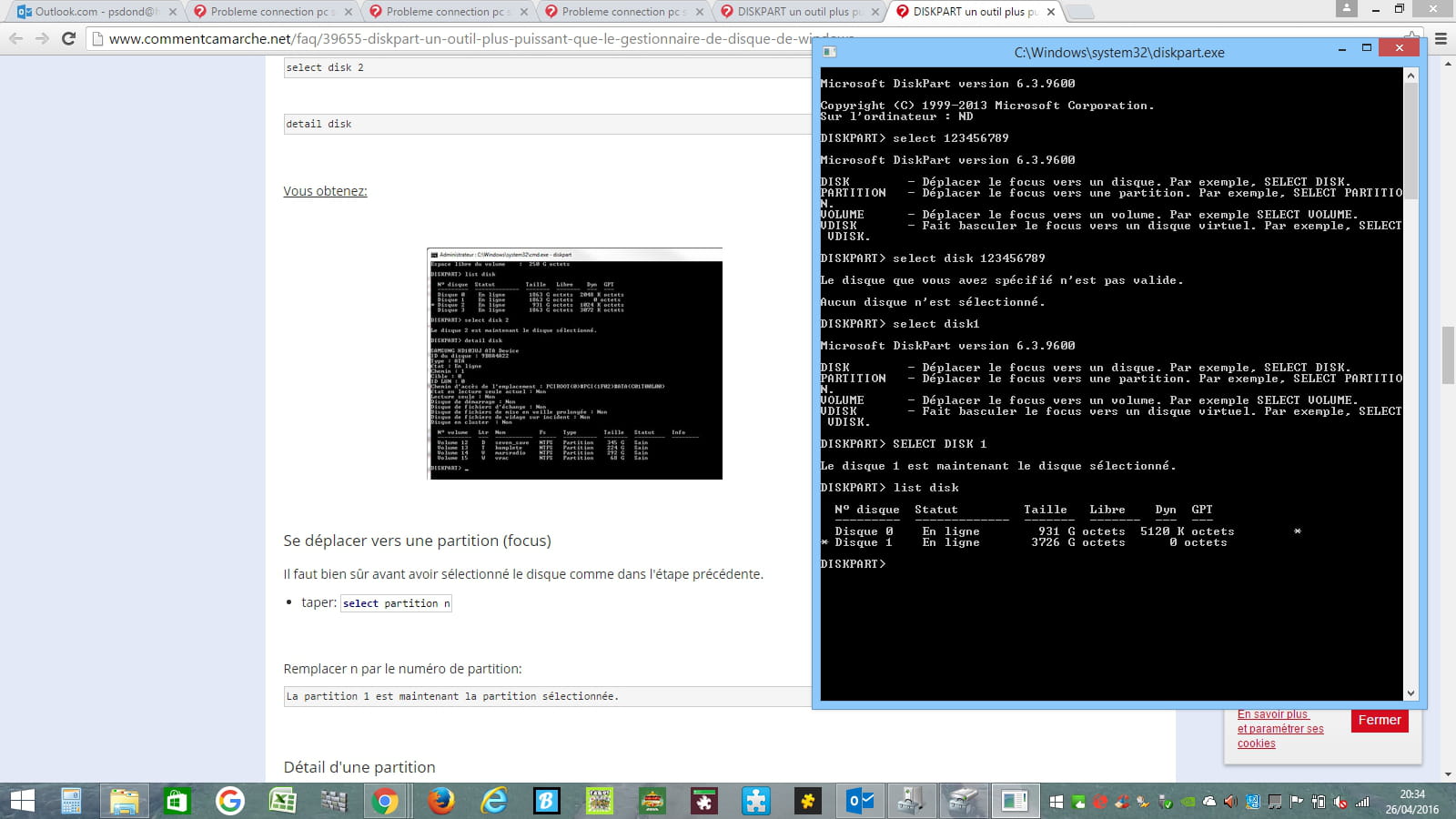Open the Windows Store taskbar icon

coord(177,801)
